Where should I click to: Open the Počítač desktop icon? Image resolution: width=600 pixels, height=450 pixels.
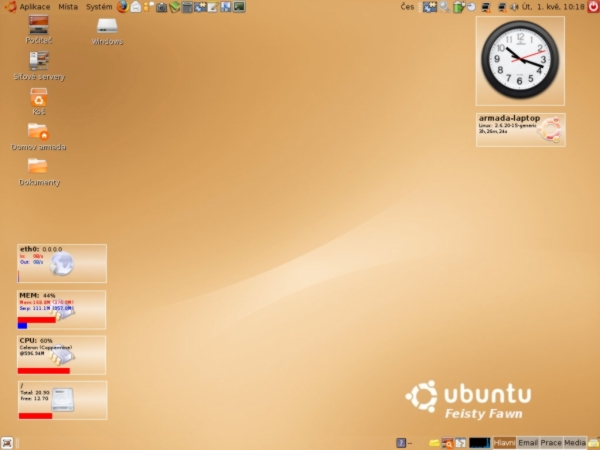pos(39,29)
